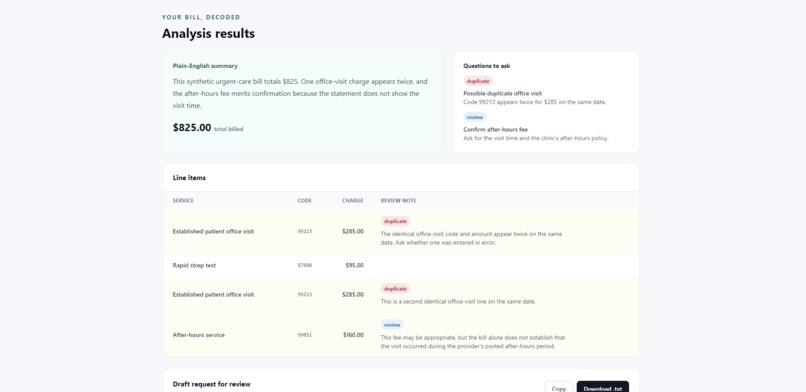Click the Questions to ask heading
This screenshot has height=392, width=806.
tap(486, 66)
